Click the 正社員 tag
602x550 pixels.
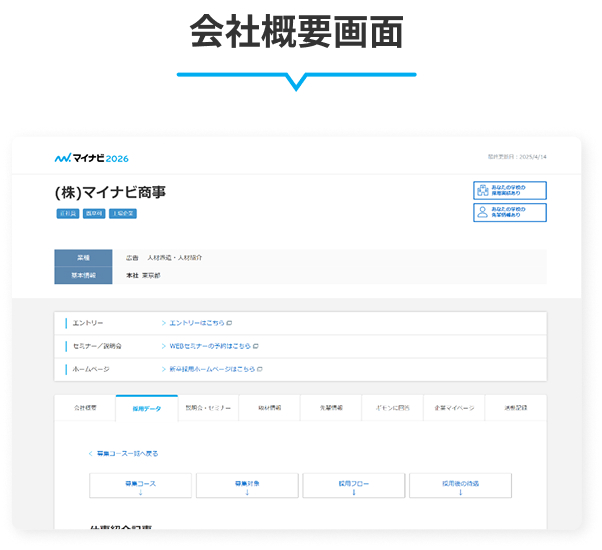[68, 213]
